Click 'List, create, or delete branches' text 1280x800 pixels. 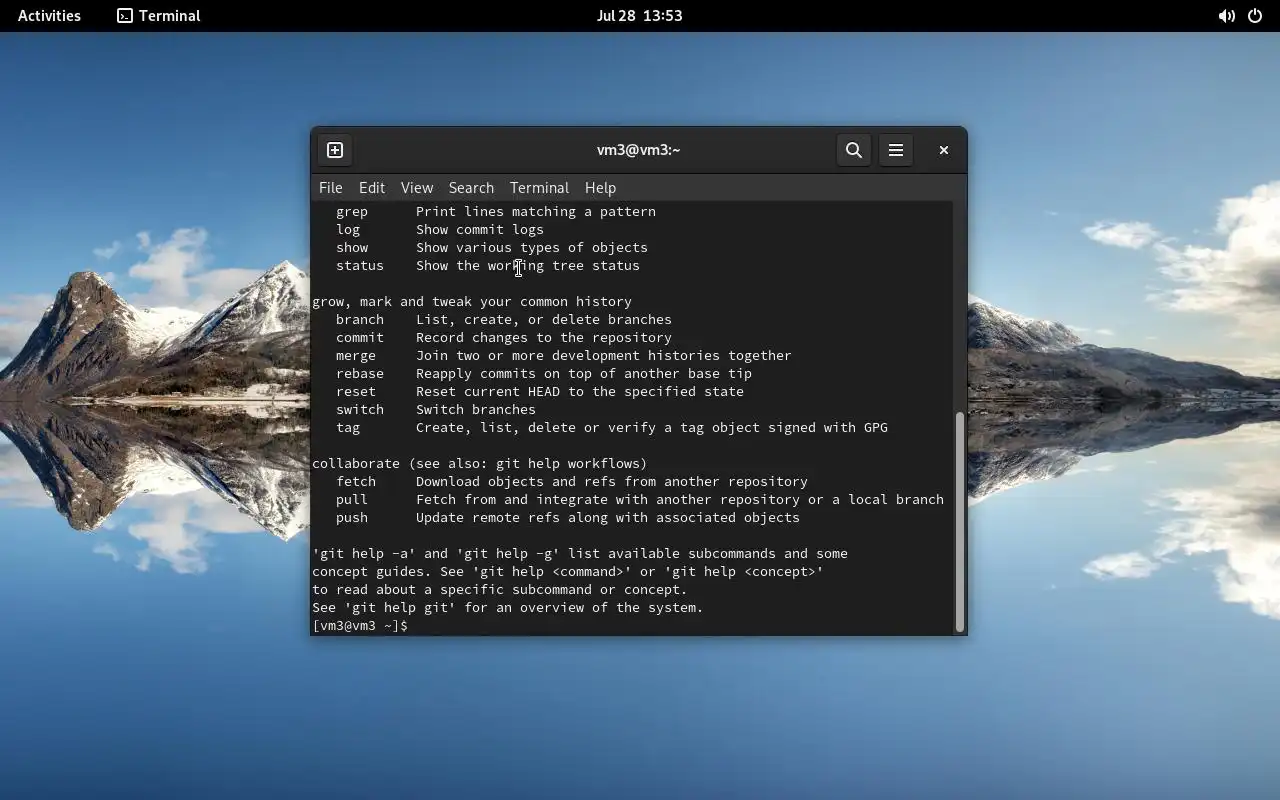544,320
